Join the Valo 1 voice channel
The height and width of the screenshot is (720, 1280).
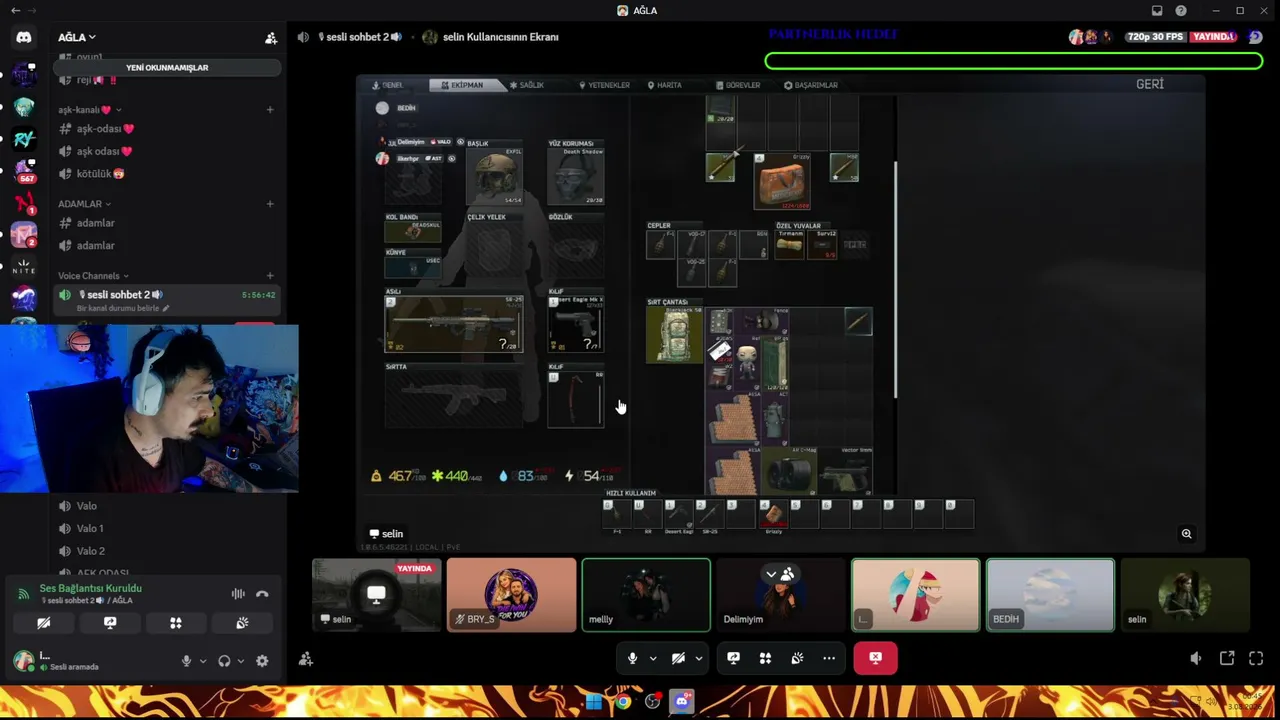166,528
